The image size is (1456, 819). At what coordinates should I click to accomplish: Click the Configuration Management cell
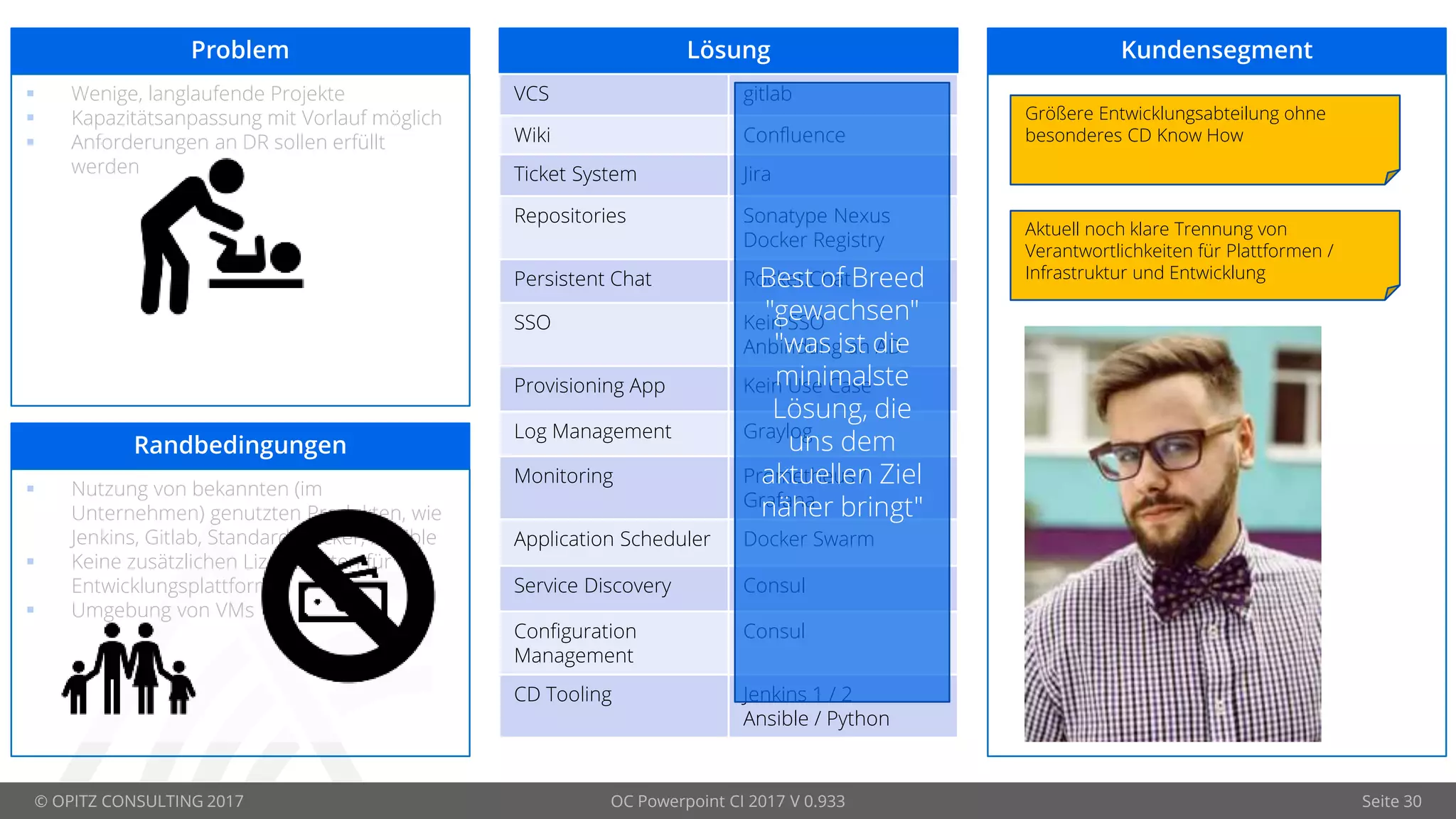pos(614,643)
